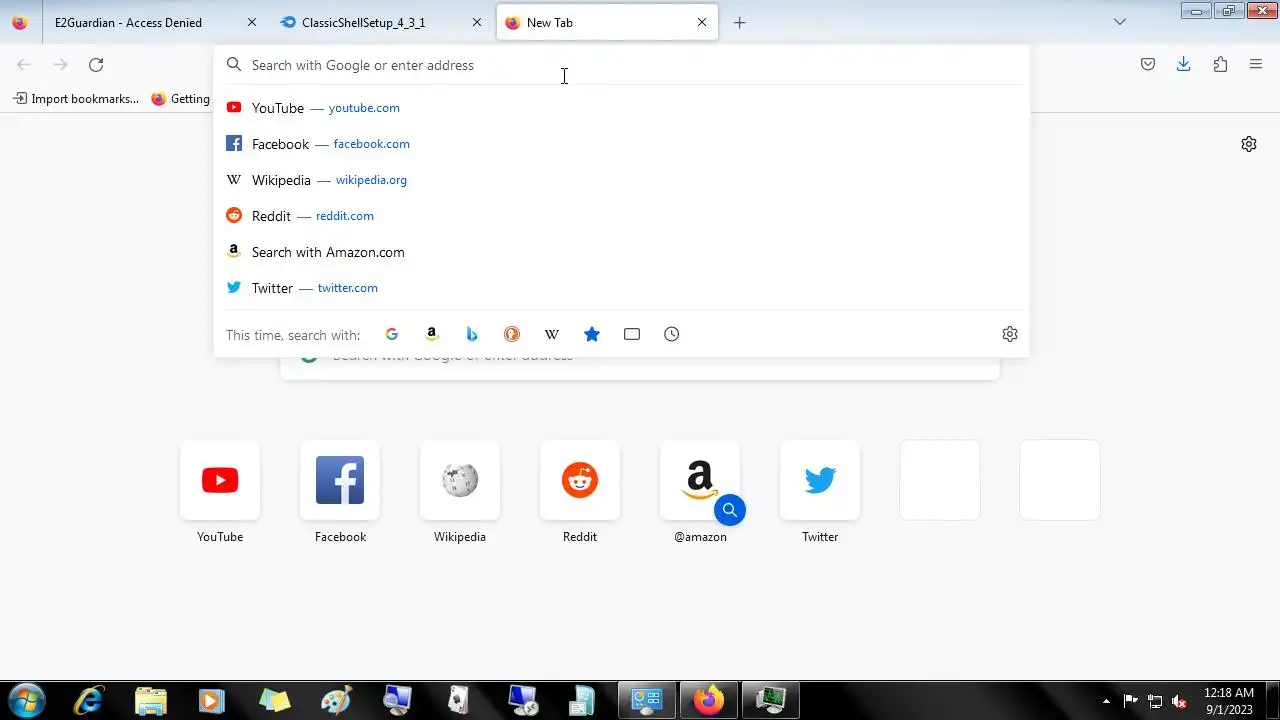1280x720 pixels.
Task: Select the Facebook suggestion in the dropdown
Action: click(x=621, y=144)
